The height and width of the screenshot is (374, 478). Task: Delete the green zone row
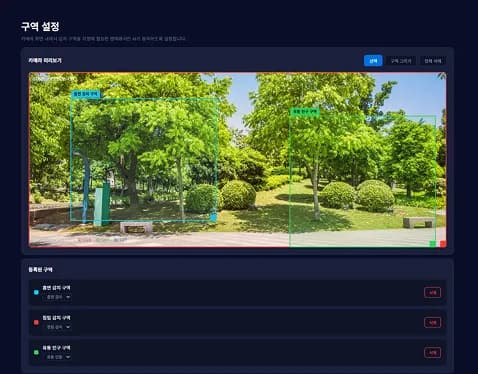click(x=432, y=352)
